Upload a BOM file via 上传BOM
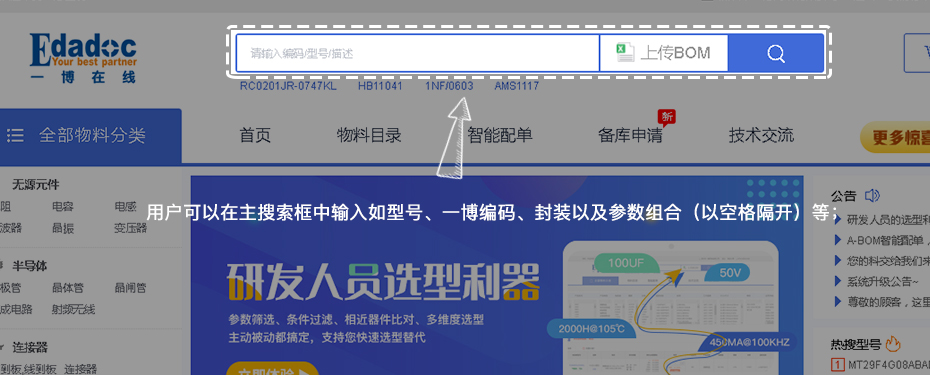This screenshot has width=930, height=375. pyautogui.click(x=664, y=53)
